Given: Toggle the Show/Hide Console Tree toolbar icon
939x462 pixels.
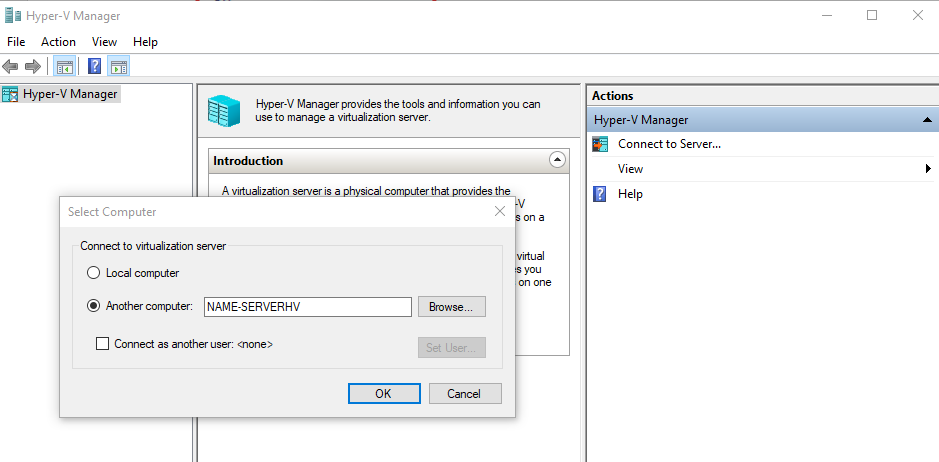Looking at the screenshot, I should pos(64,67).
